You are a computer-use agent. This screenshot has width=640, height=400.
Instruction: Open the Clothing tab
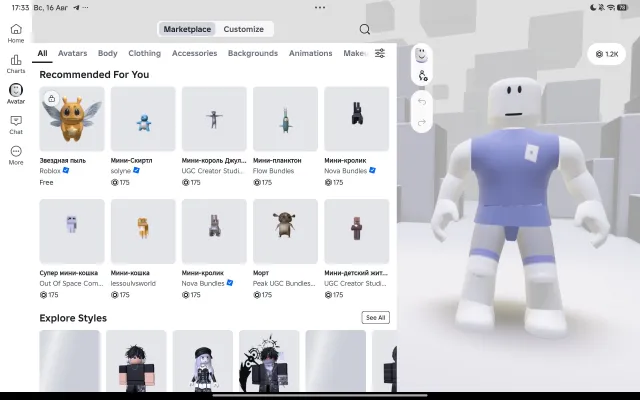tap(144, 53)
